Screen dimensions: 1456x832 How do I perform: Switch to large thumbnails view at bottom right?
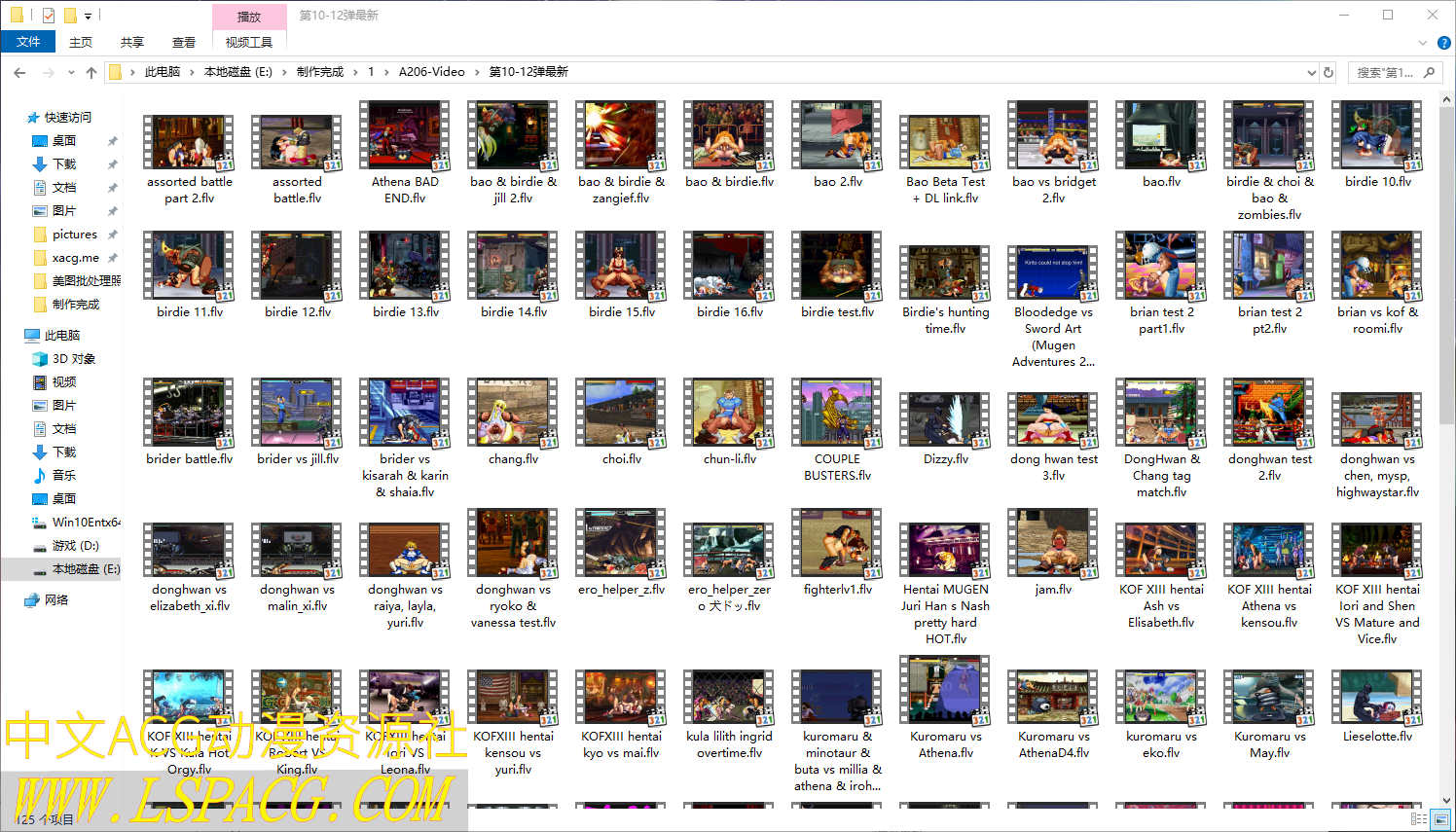click(1441, 819)
